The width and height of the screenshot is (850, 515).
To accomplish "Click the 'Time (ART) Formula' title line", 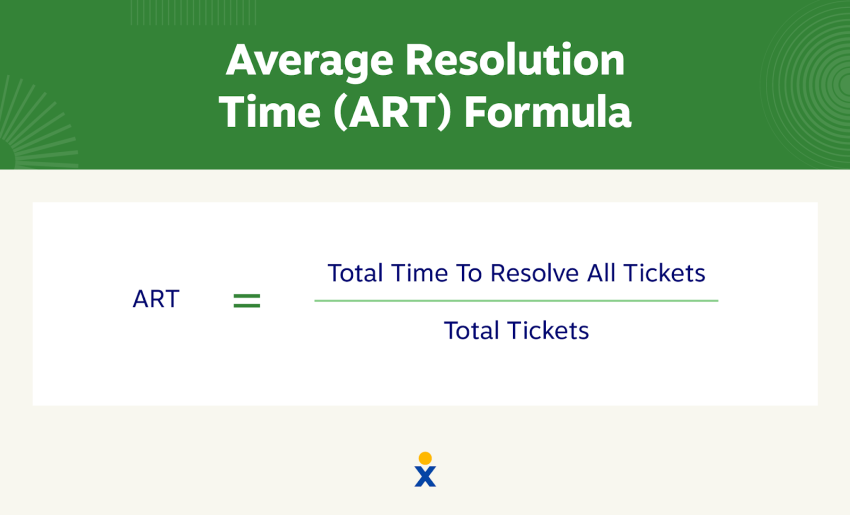I will pyautogui.click(x=425, y=112).
